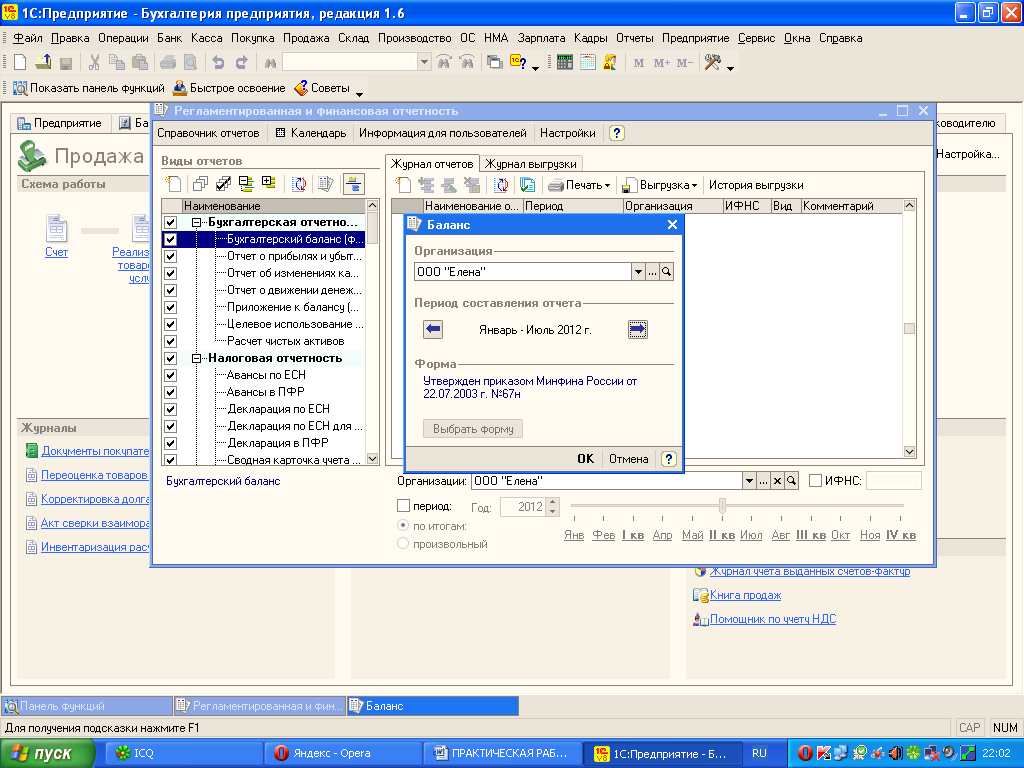
Task: Click the period slider handle
Action: point(722,505)
